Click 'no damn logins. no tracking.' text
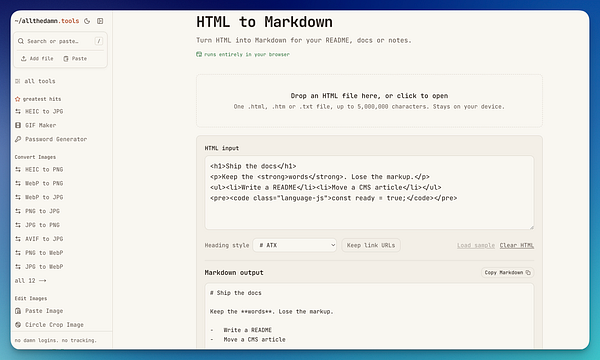Viewport: 600px width, 360px height. [x=55, y=340]
